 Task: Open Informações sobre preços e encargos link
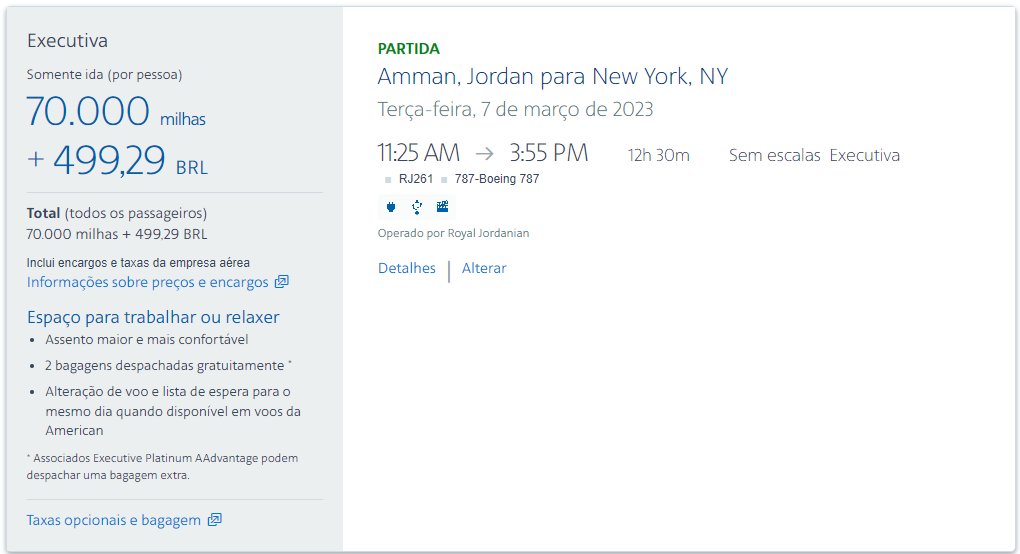[148, 282]
